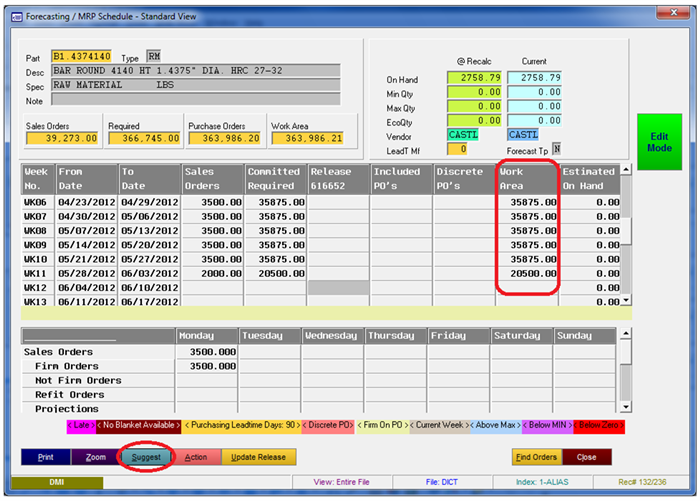Click the dark red Close button
This screenshot has height=501, width=700.
point(587,457)
